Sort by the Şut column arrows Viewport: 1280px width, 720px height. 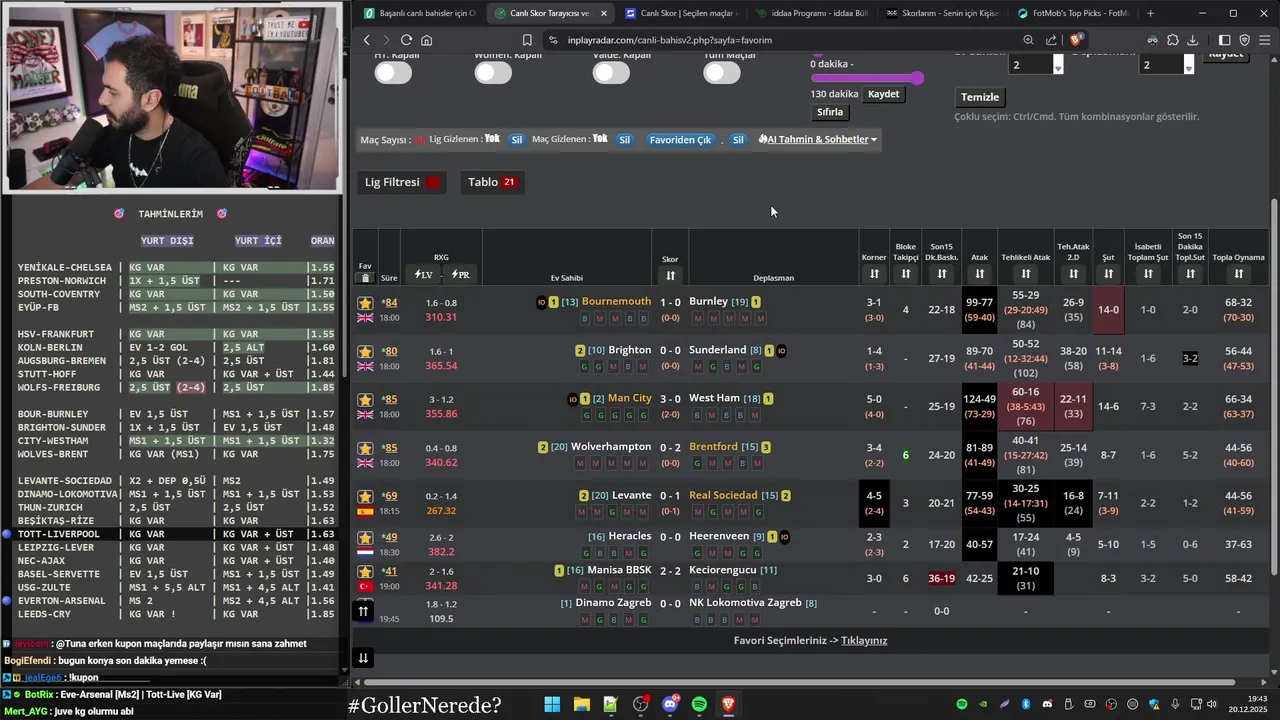1108,274
